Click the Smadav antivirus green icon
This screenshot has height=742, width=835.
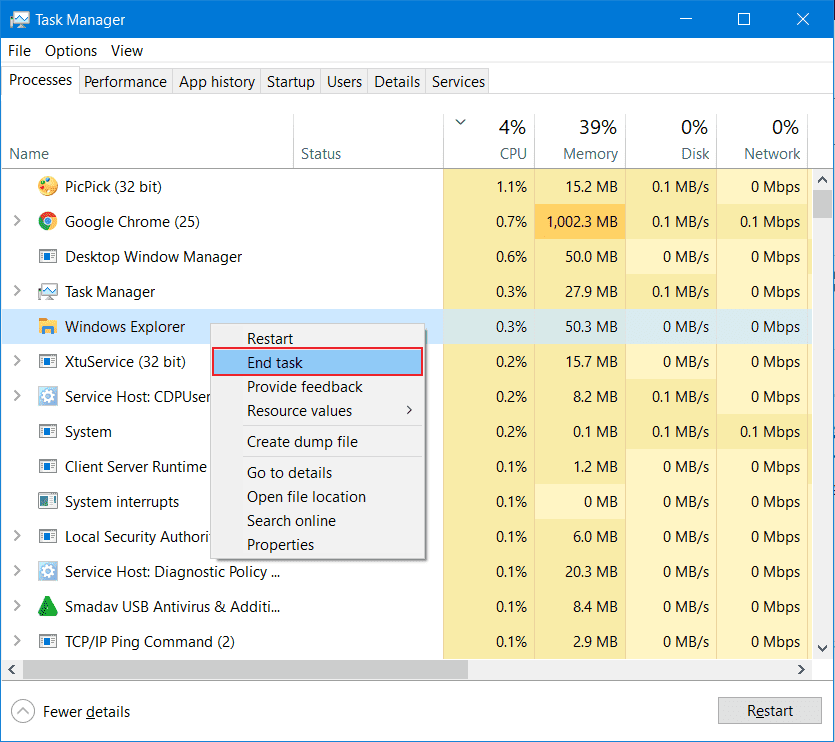click(47, 606)
